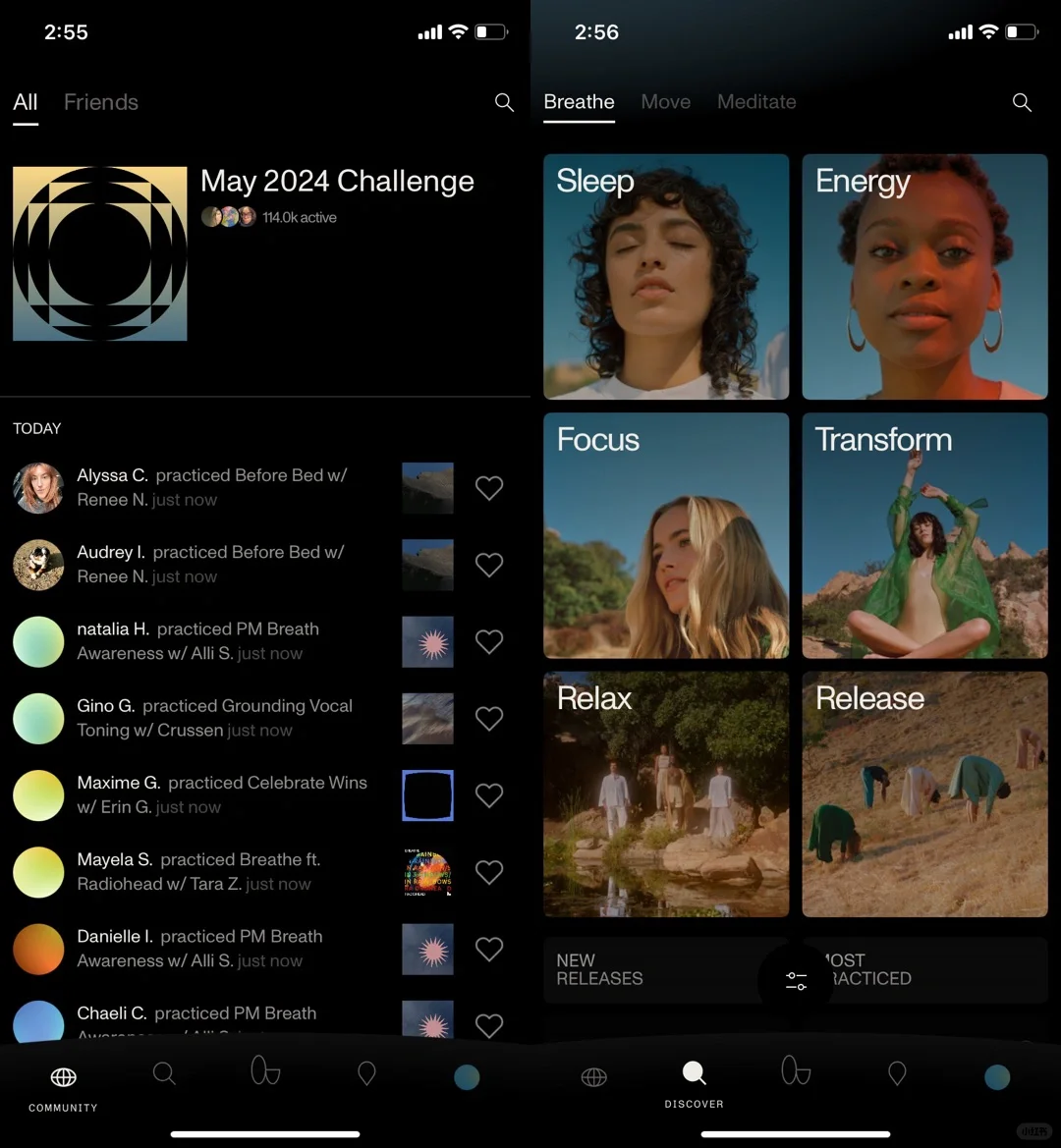Viewport: 1061px width, 1148px height.
Task: Open New Releases section
Action: click(665, 969)
